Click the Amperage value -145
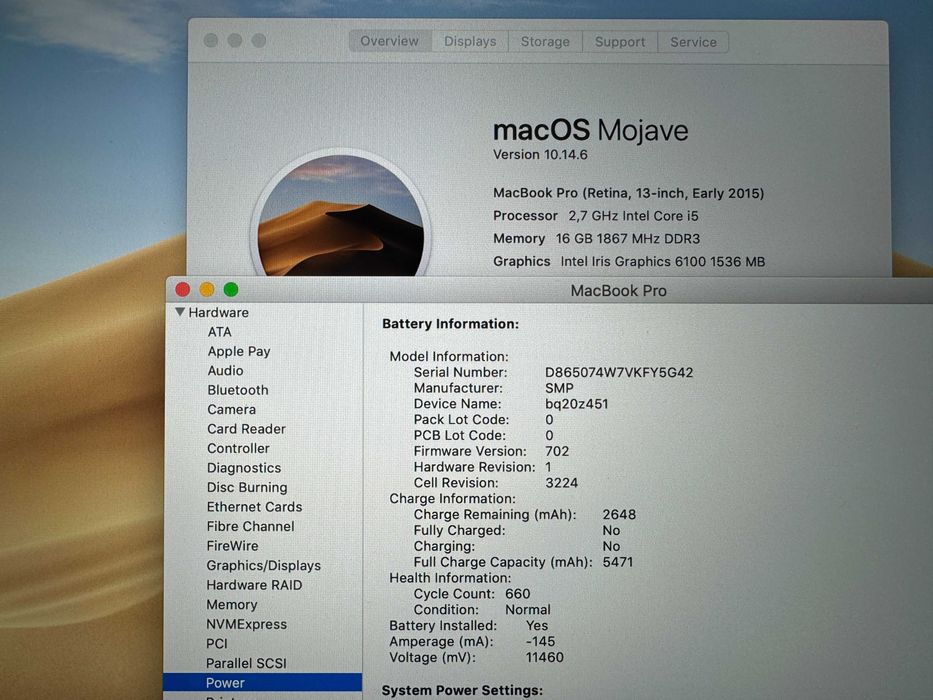 [540, 642]
